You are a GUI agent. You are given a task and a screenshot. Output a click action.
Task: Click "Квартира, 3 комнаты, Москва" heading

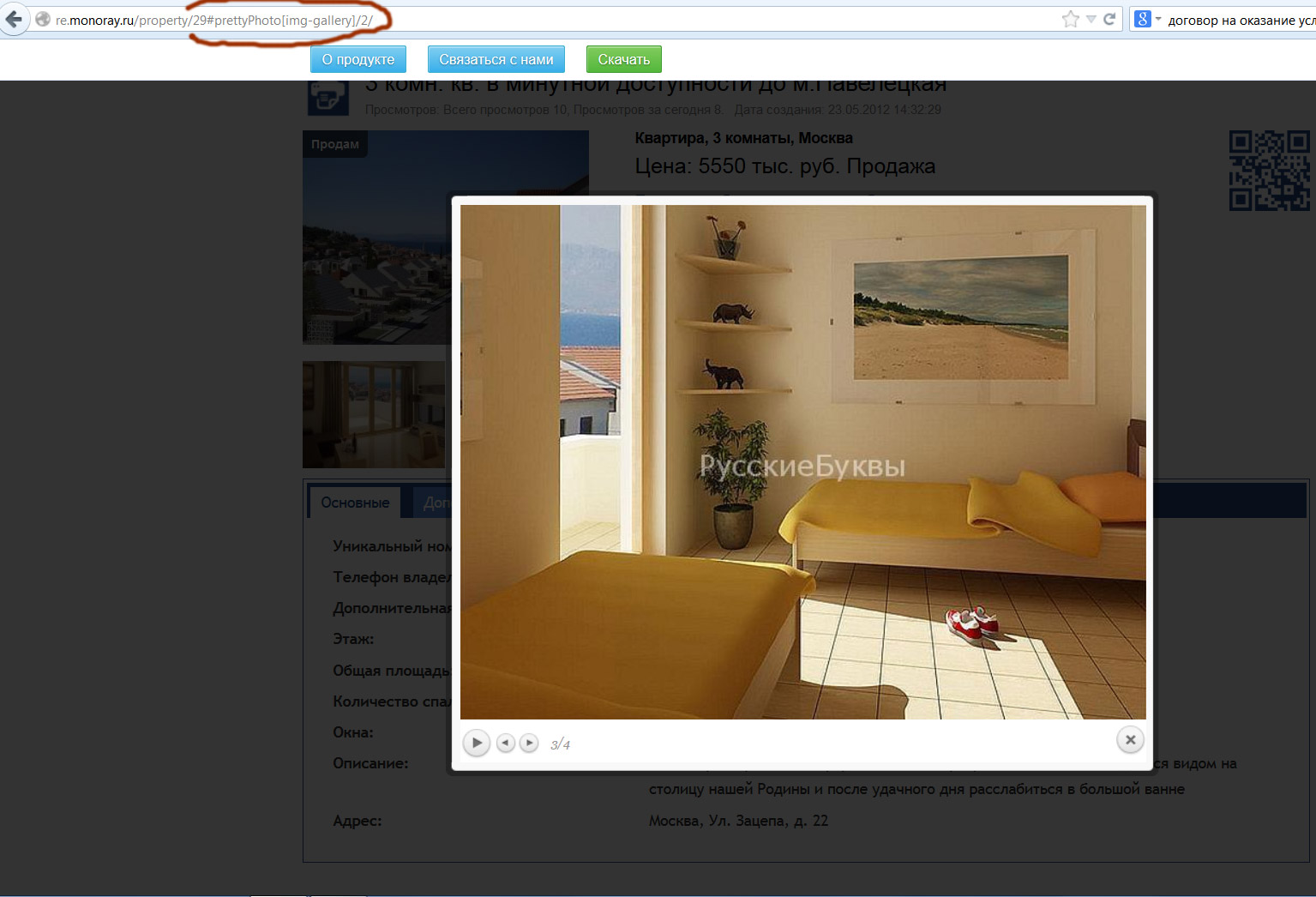tap(744, 138)
